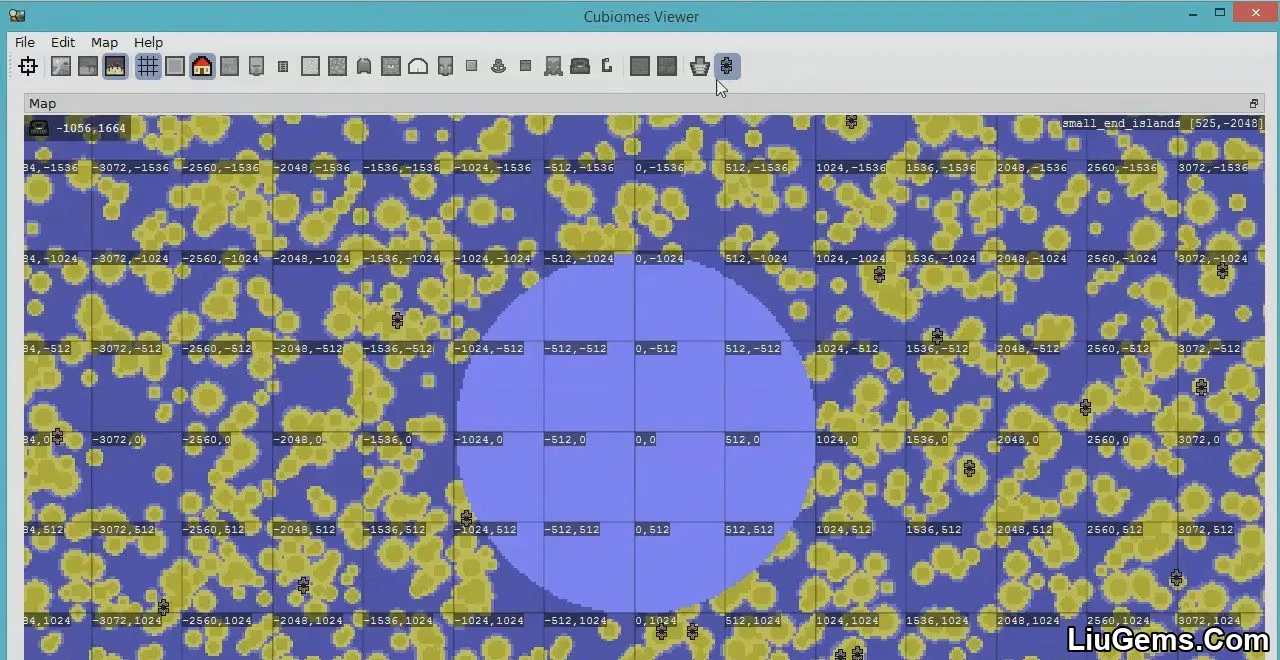Select the gateway marker below the 1024,-1024 label
This screenshot has height=660, width=1280.
point(879,274)
